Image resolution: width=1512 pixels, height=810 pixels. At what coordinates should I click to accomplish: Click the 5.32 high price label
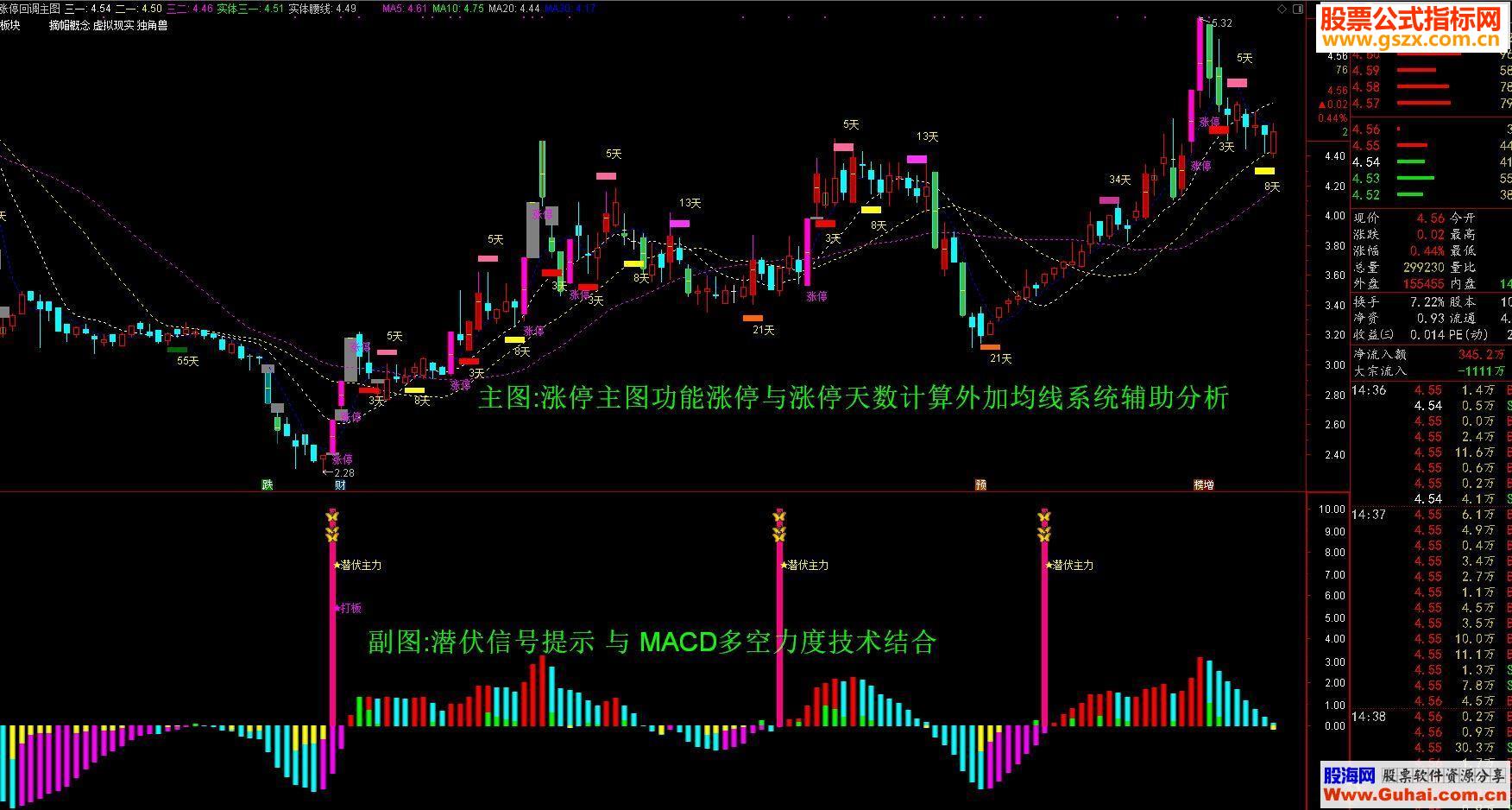[x=1221, y=23]
